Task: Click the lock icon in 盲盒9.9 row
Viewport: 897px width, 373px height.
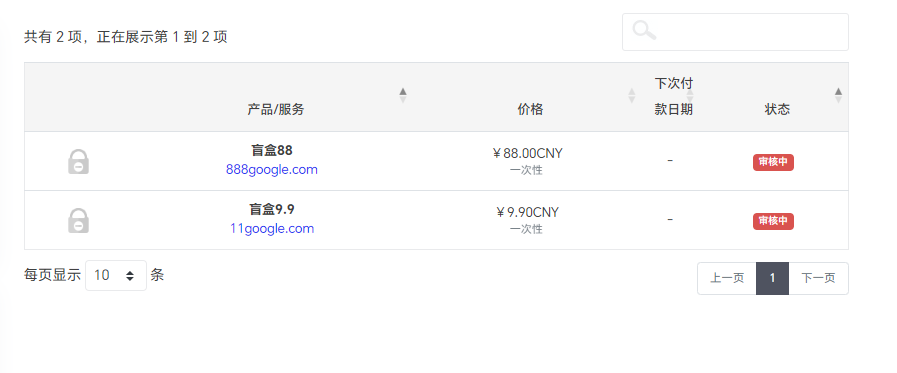Action: point(78,220)
